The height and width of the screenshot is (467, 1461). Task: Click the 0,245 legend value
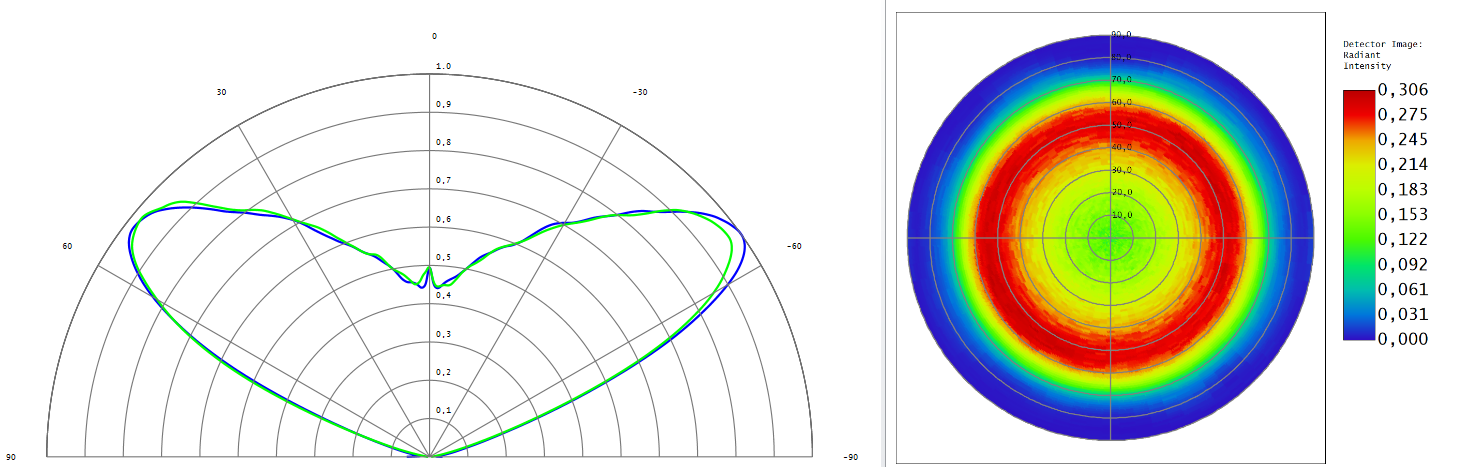(1403, 140)
